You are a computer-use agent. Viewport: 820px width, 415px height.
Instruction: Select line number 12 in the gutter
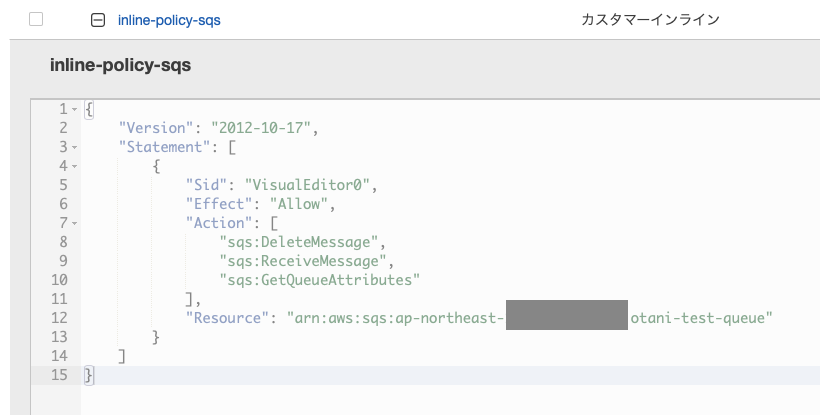pyautogui.click(x=59, y=318)
